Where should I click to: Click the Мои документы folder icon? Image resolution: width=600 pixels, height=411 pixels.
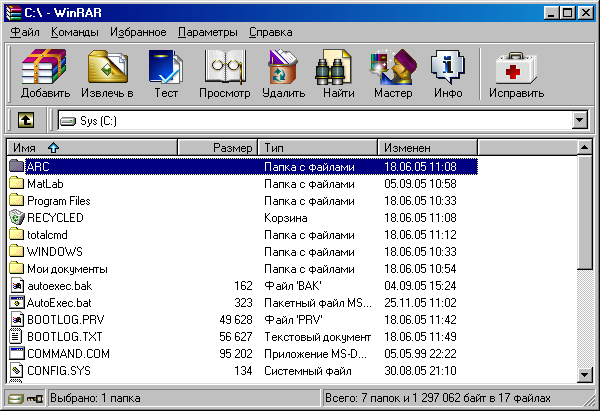[16, 268]
